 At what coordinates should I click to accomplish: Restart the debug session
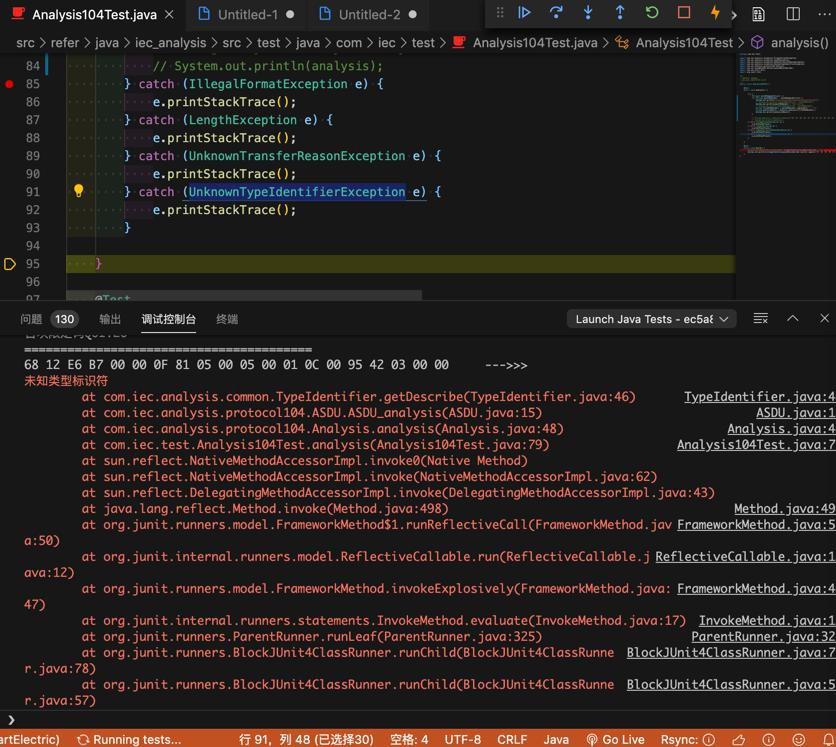coord(652,13)
